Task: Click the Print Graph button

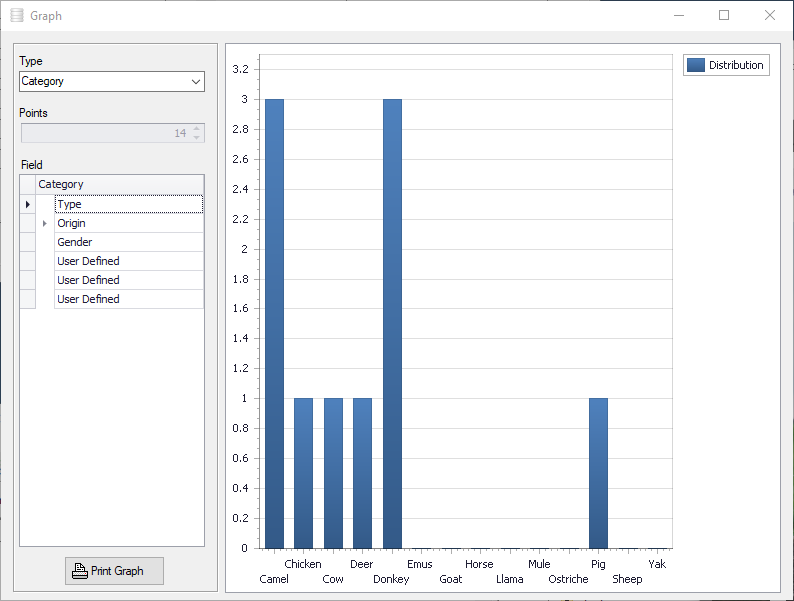Action: pos(114,571)
